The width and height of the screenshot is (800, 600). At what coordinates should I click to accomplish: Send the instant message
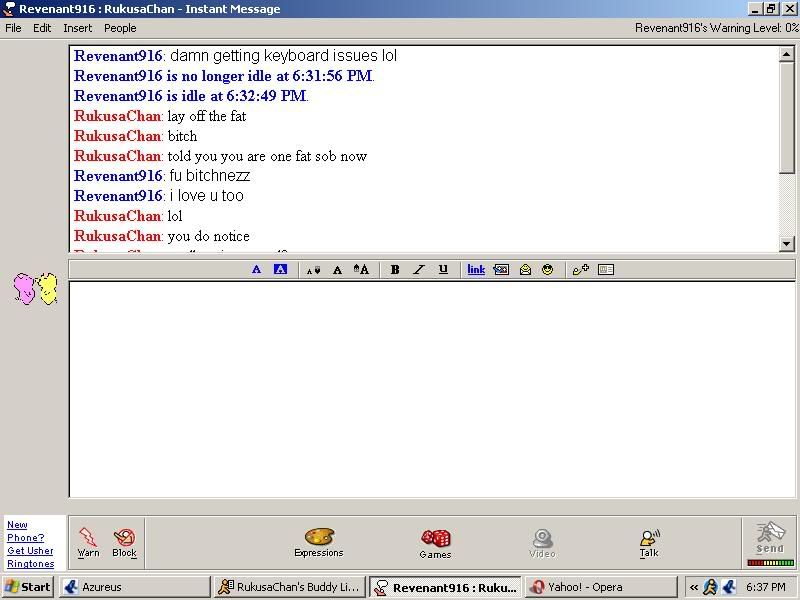point(770,538)
